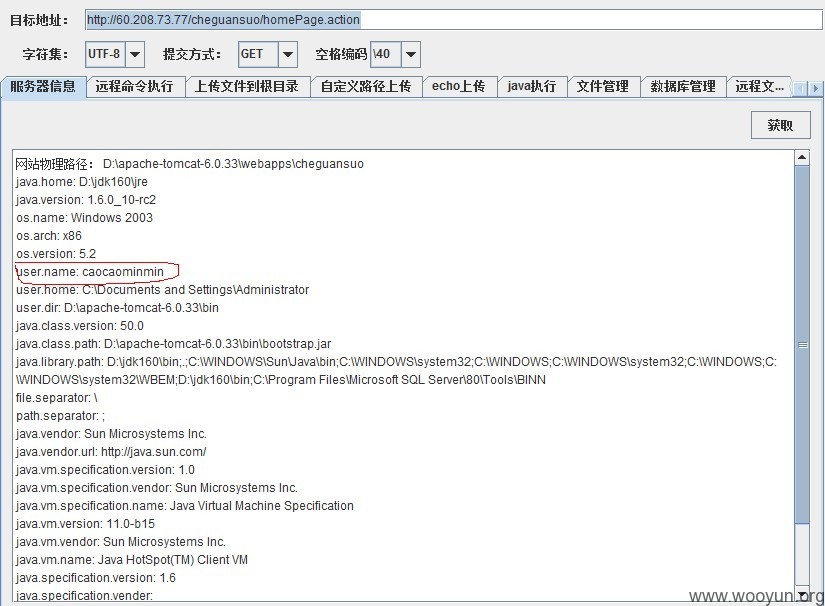Click the 获取 button
This screenshot has width=825, height=606.
tap(780, 125)
